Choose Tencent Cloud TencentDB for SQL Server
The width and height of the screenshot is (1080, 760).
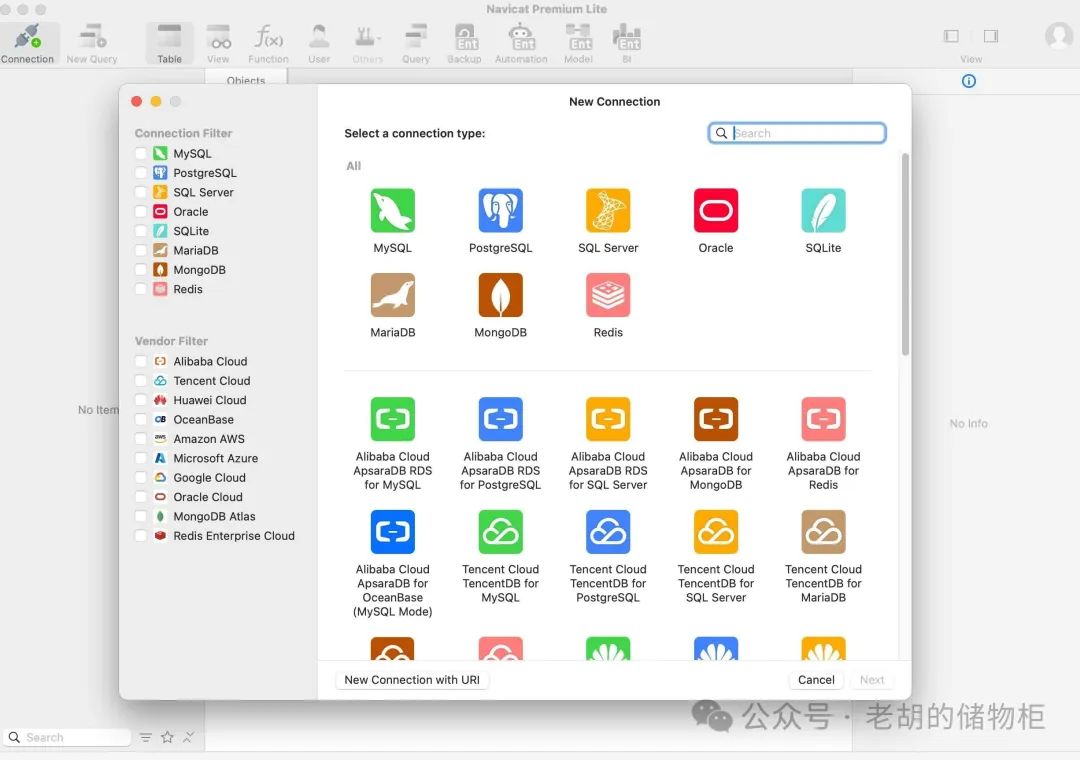pos(716,532)
